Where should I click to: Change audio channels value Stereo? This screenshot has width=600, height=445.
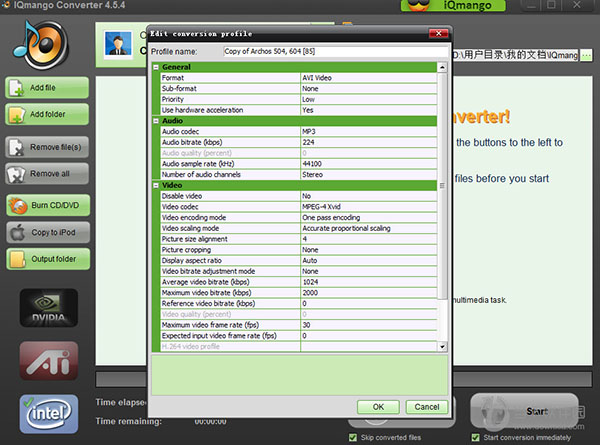(x=368, y=174)
